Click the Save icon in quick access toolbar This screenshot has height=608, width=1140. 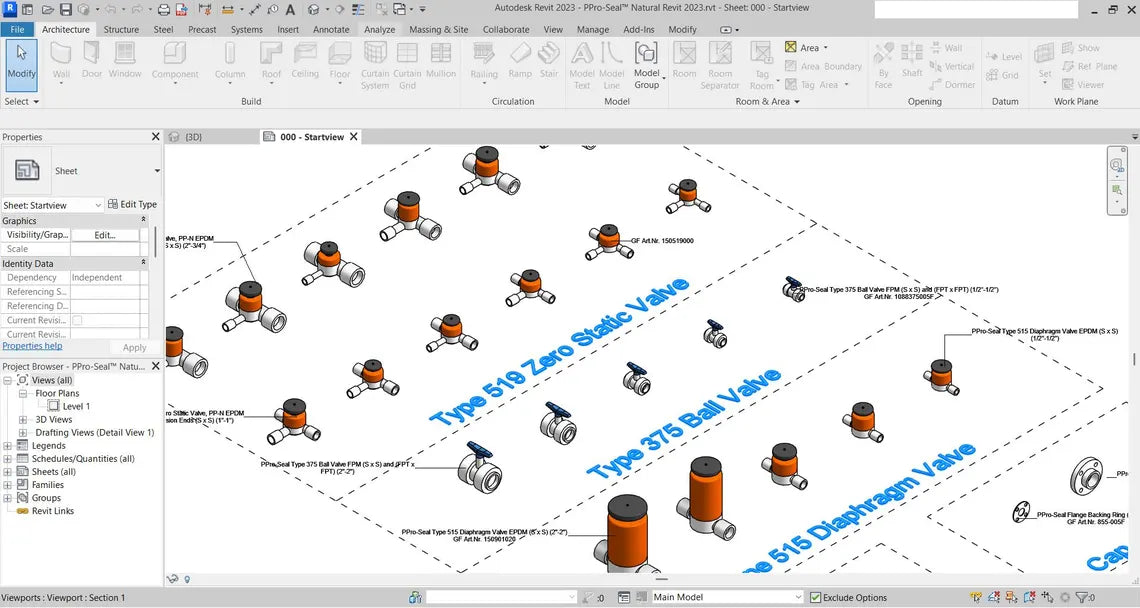tap(65, 9)
